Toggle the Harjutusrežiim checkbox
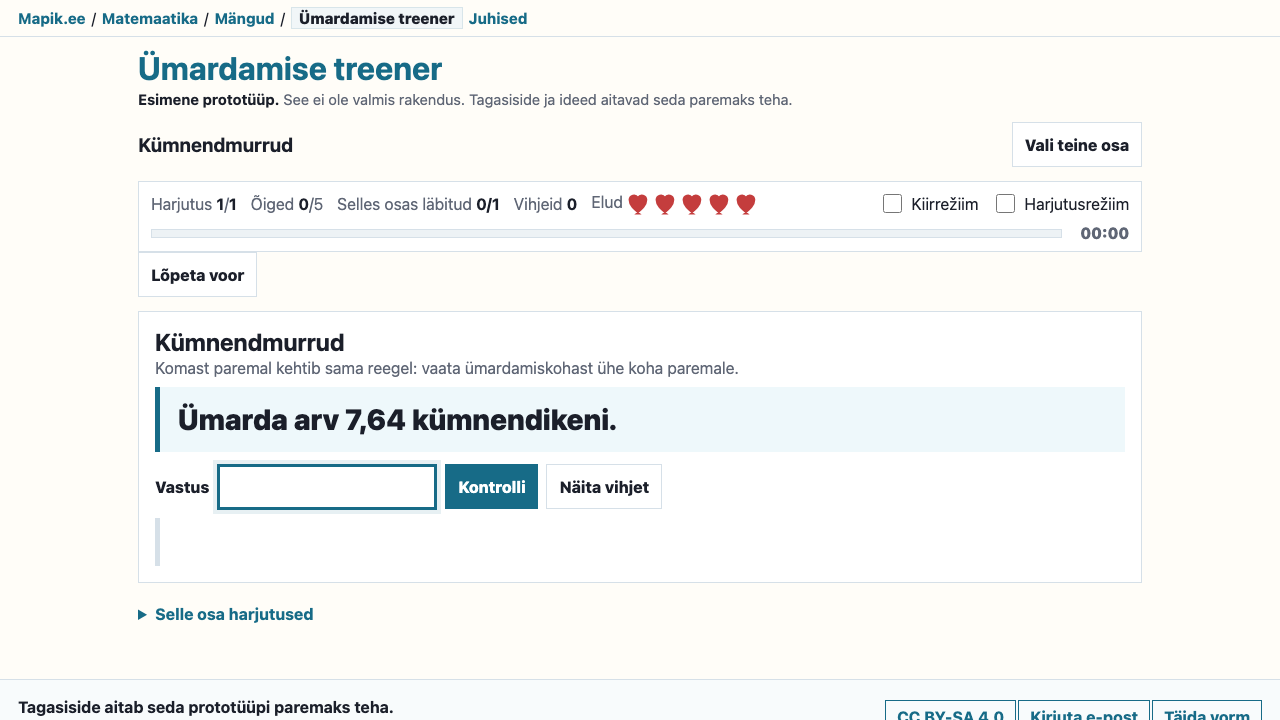Screen dimensions: 1280x720 click(1006, 204)
